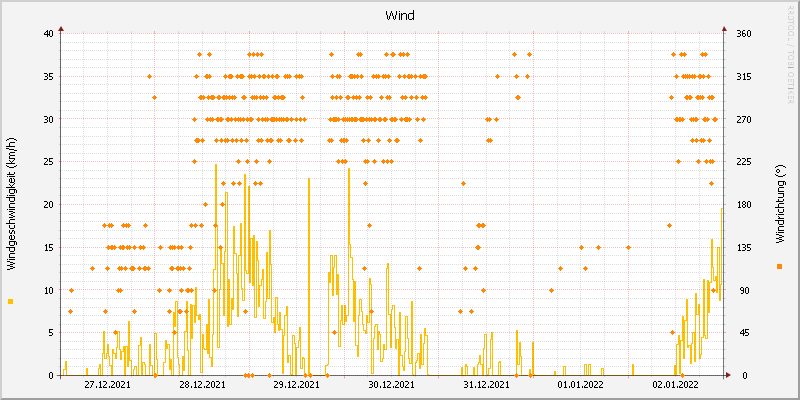The image size is (800, 400).
Task: Click right axis value 45
Action: coord(742,333)
